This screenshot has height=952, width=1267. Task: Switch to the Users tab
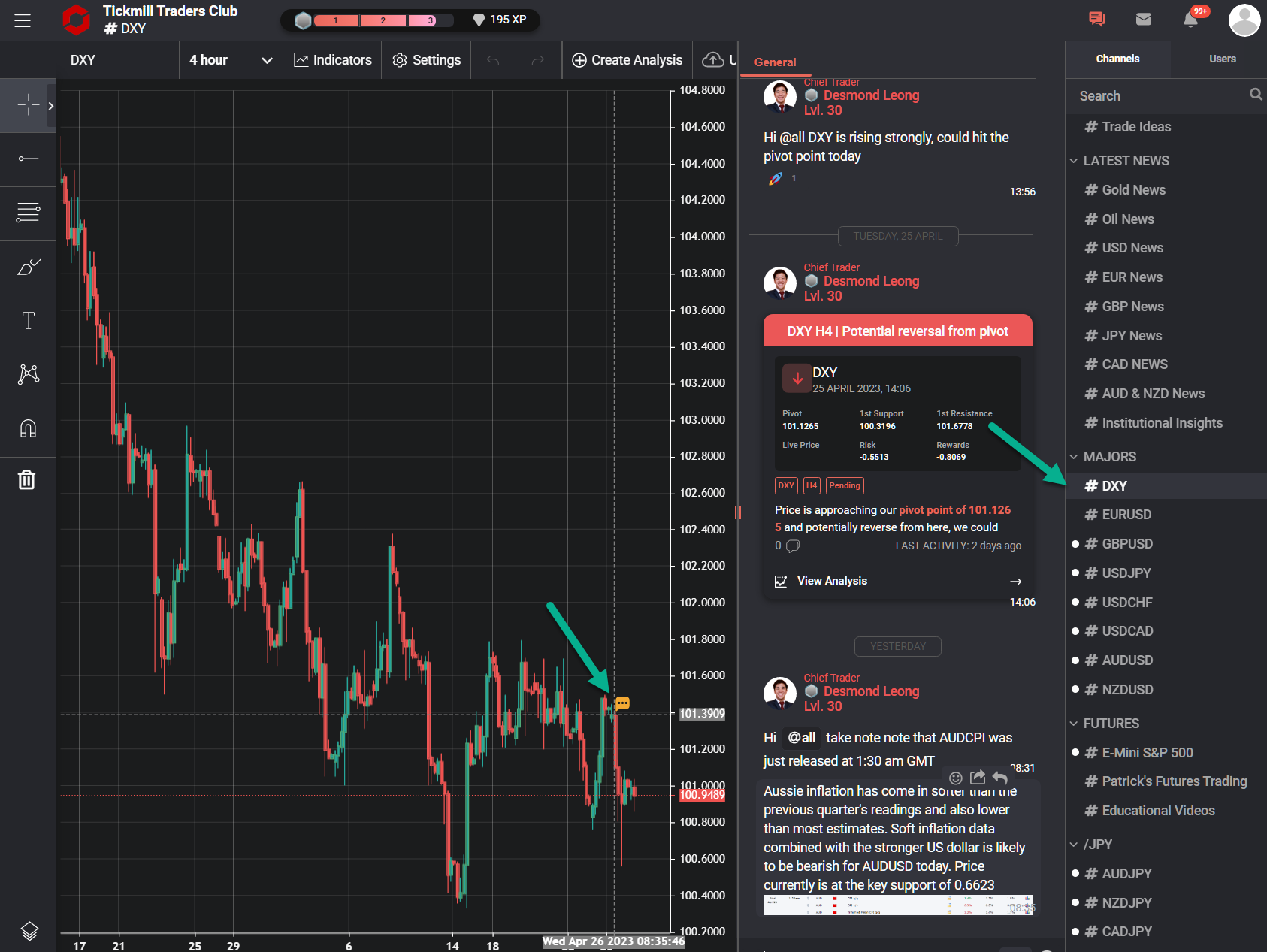pos(1222,59)
